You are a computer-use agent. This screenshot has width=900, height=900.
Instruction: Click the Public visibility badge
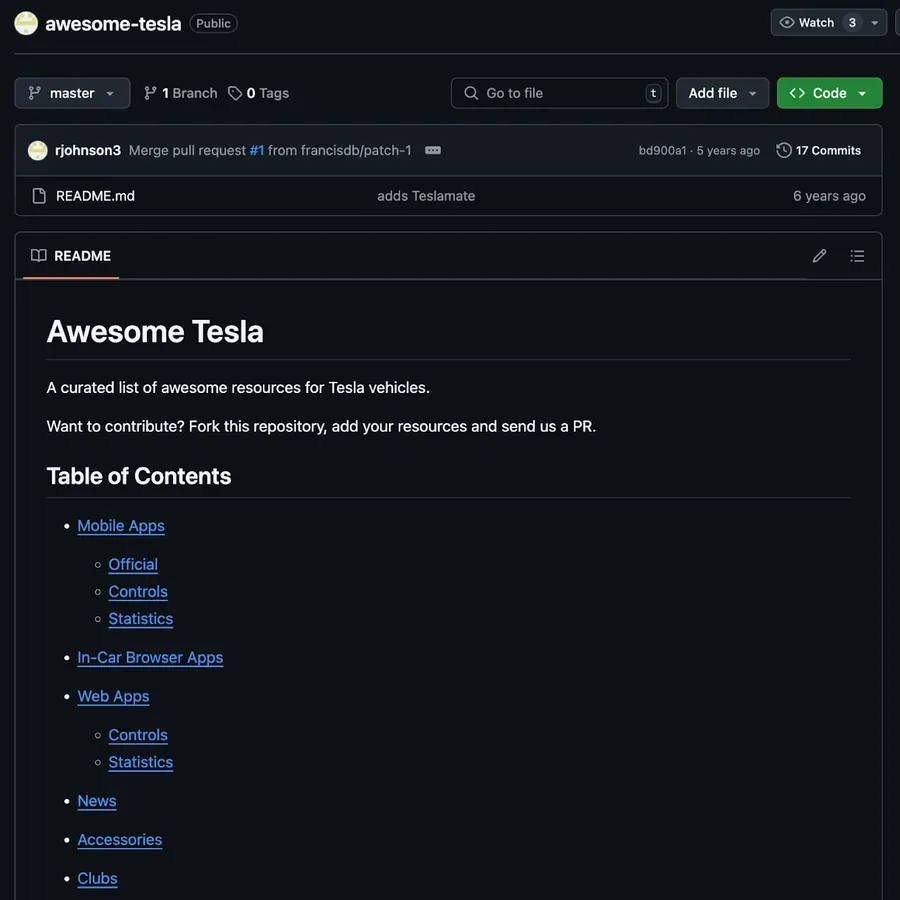coord(214,24)
